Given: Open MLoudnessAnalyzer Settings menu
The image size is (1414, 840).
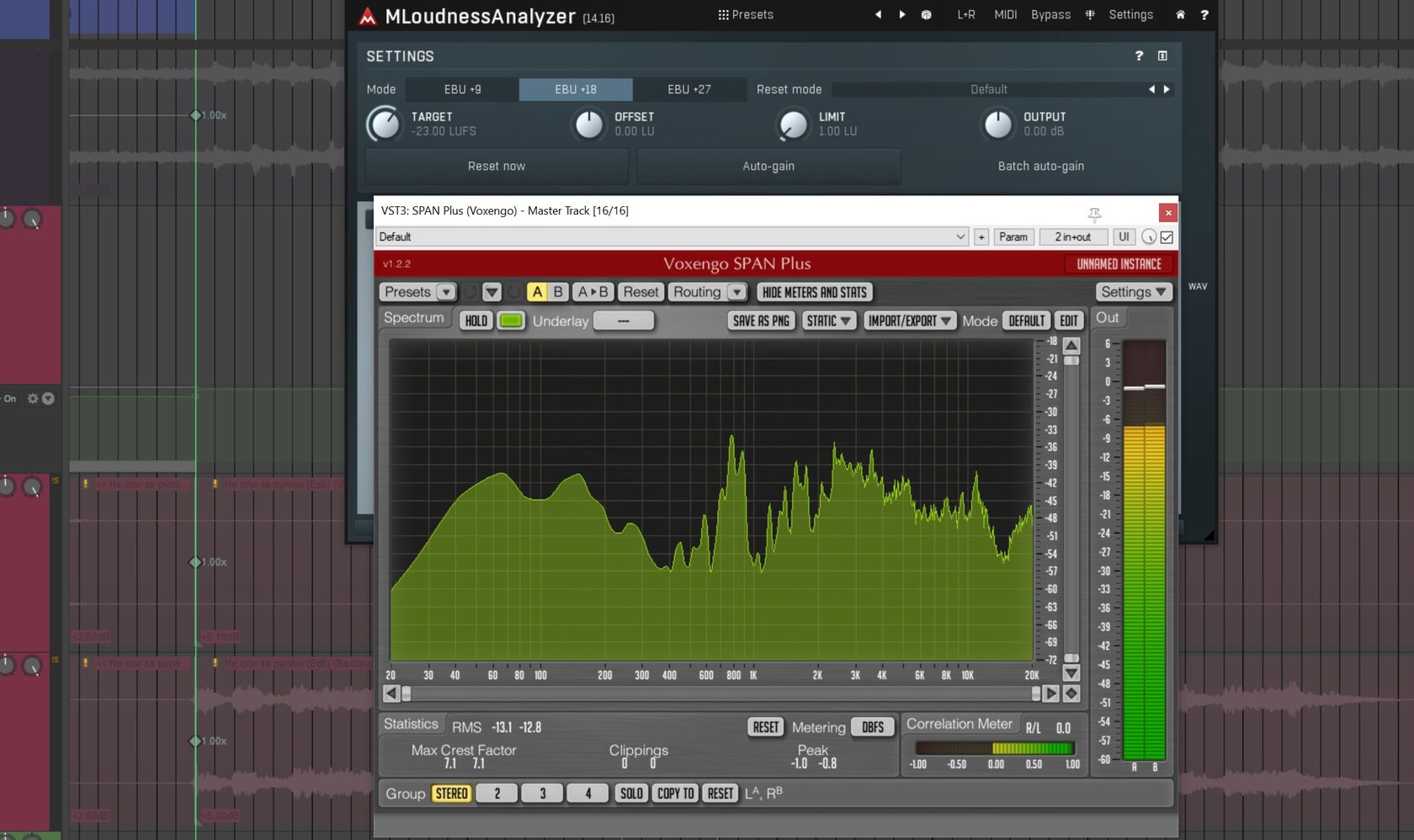Looking at the screenshot, I should pyautogui.click(x=1130, y=14).
